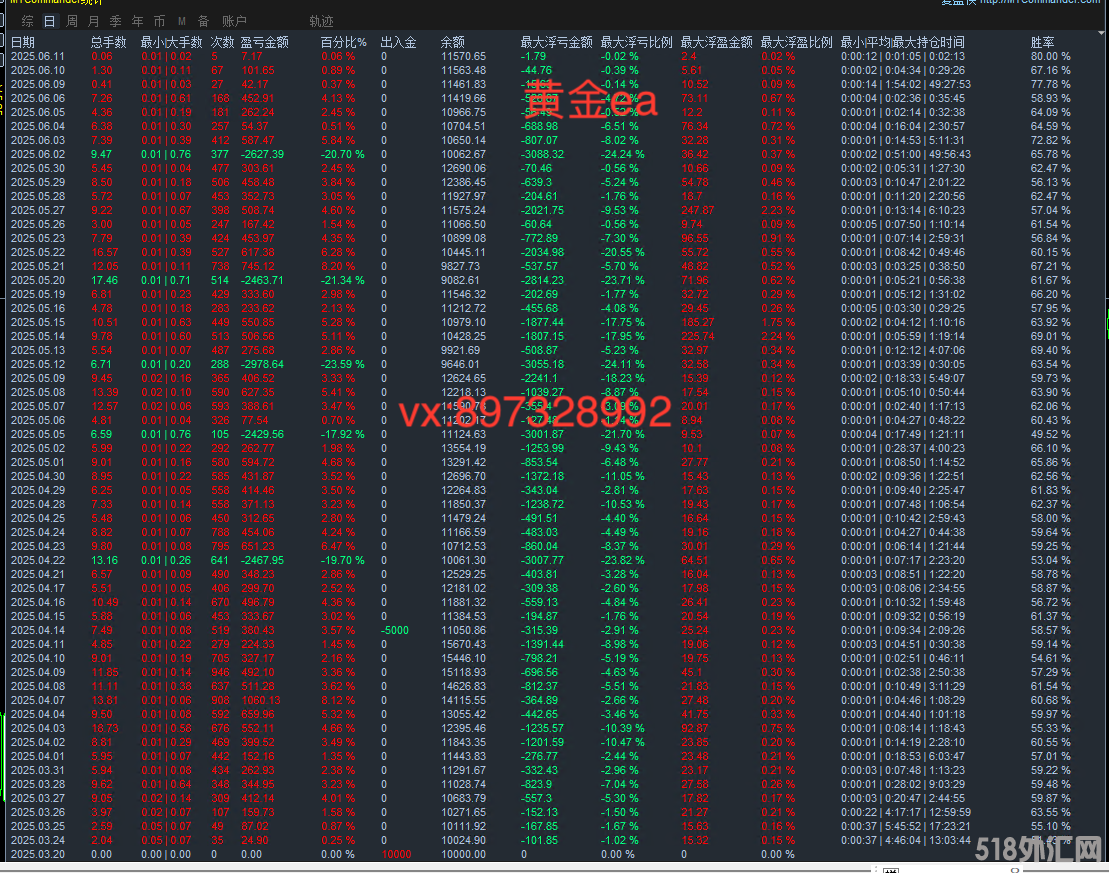Click the 总手数 column header
Image resolution: width=1109 pixels, height=873 pixels.
click(108, 42)
